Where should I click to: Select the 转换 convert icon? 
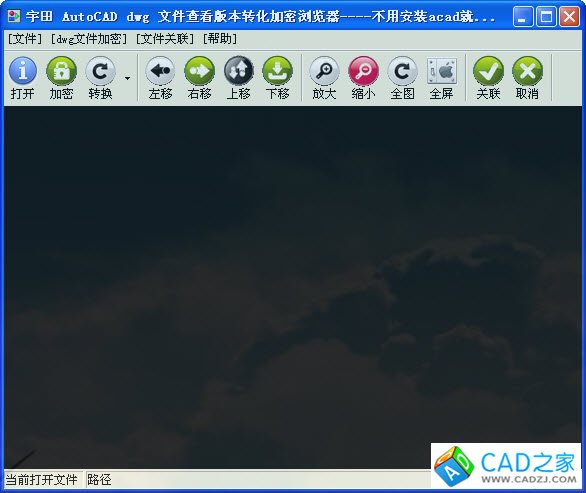coord(100,78)
